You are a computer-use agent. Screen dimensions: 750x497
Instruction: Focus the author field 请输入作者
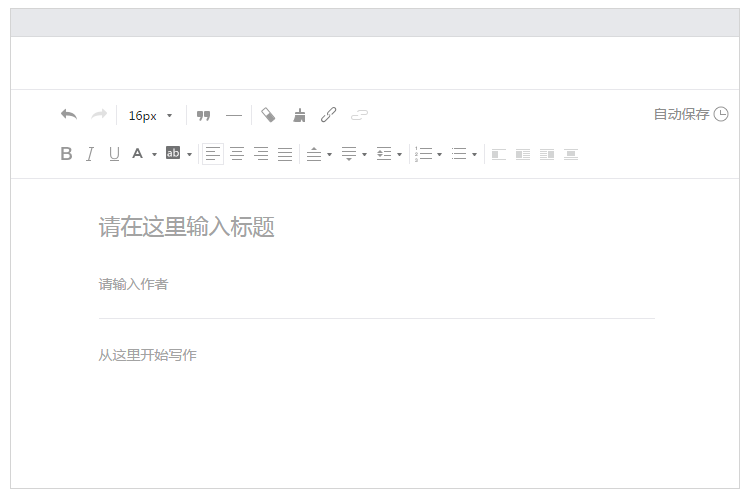click(x=133, y=285)
